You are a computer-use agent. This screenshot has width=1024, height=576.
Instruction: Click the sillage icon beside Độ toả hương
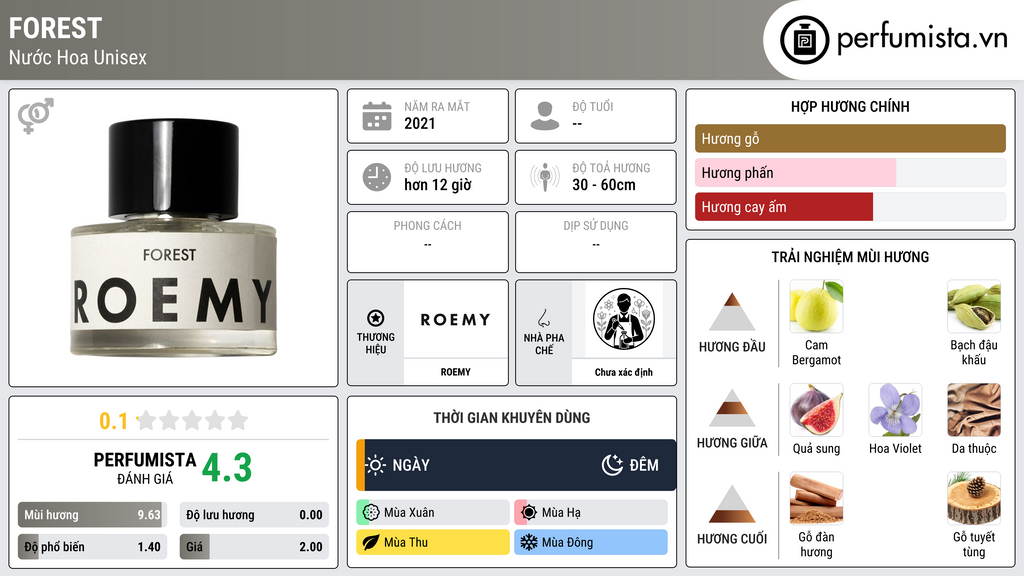click(x=545, y=177)
